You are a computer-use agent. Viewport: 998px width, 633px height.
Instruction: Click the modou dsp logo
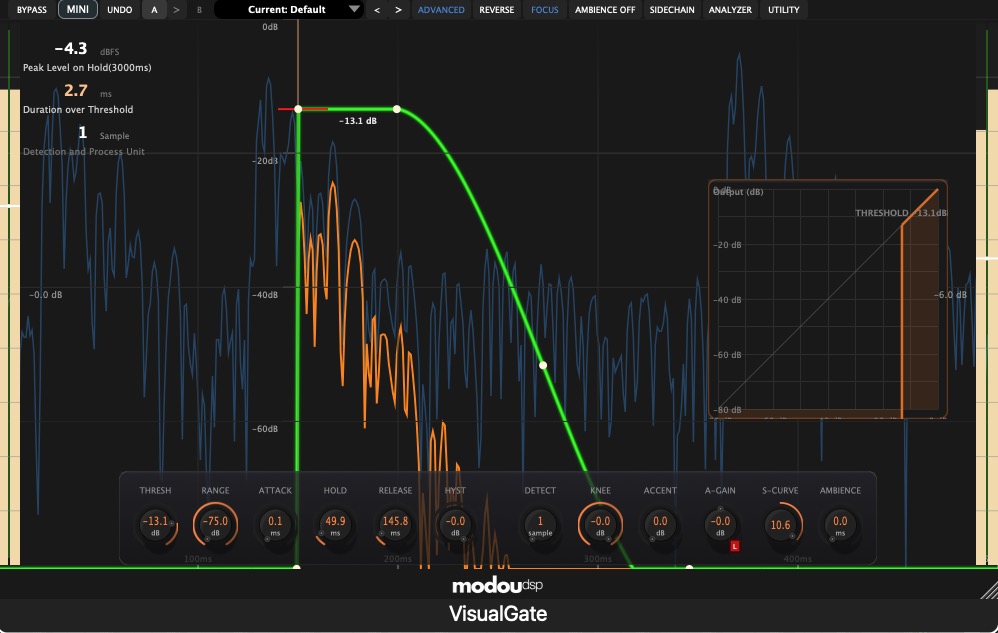(x=498, y=585)
